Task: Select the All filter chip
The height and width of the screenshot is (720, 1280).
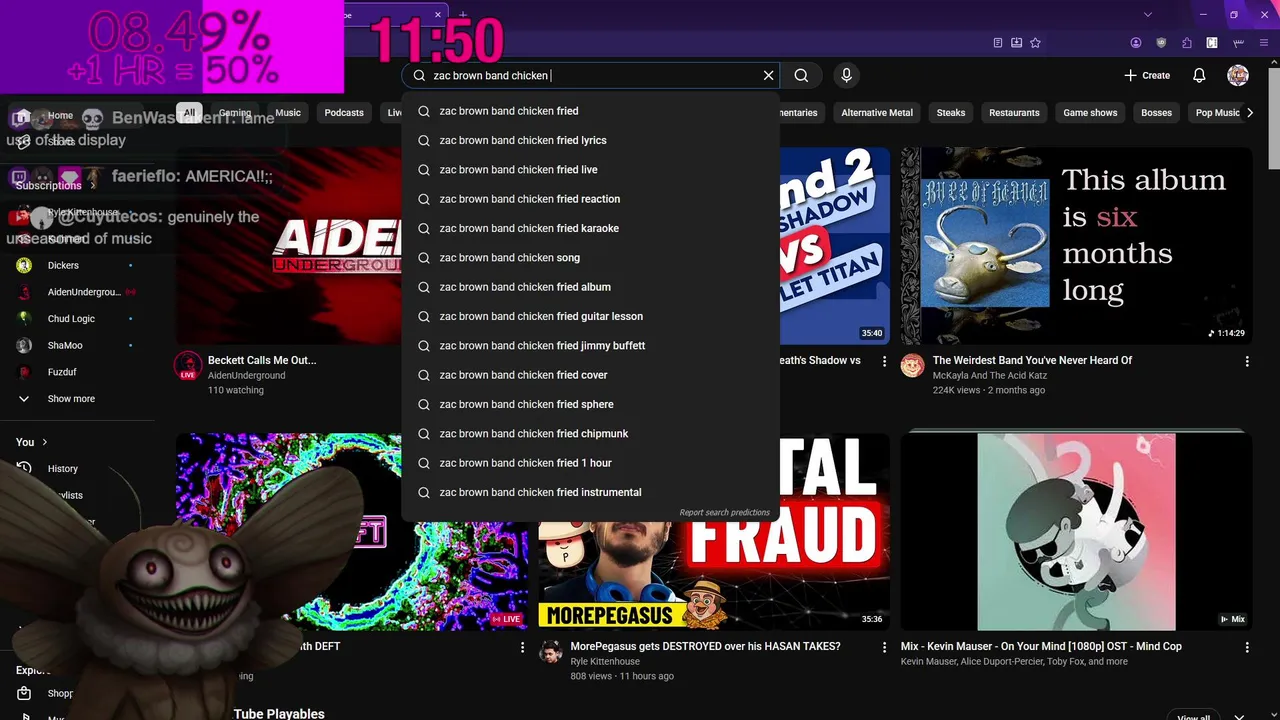Action: pos(189,113)
